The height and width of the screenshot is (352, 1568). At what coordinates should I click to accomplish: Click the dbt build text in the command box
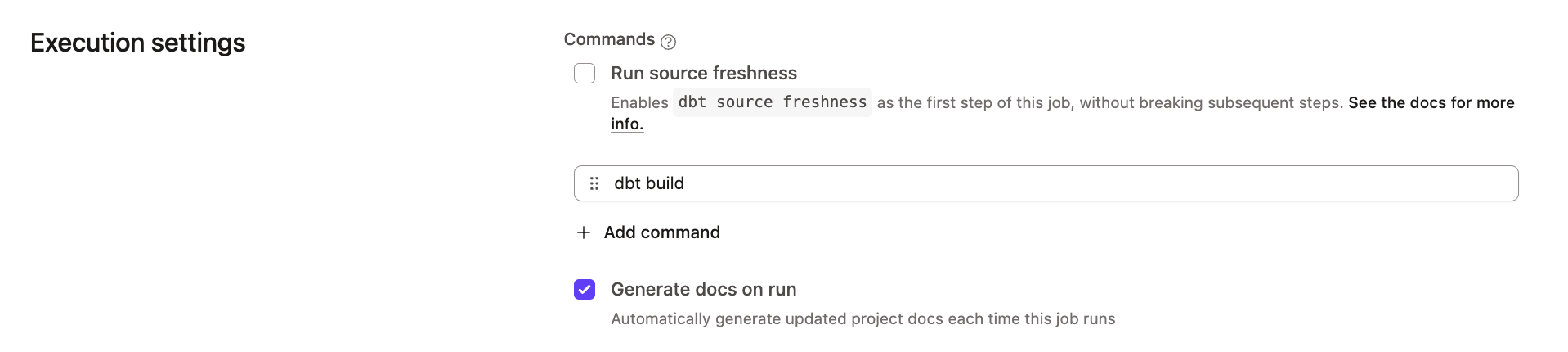[649, 183]
